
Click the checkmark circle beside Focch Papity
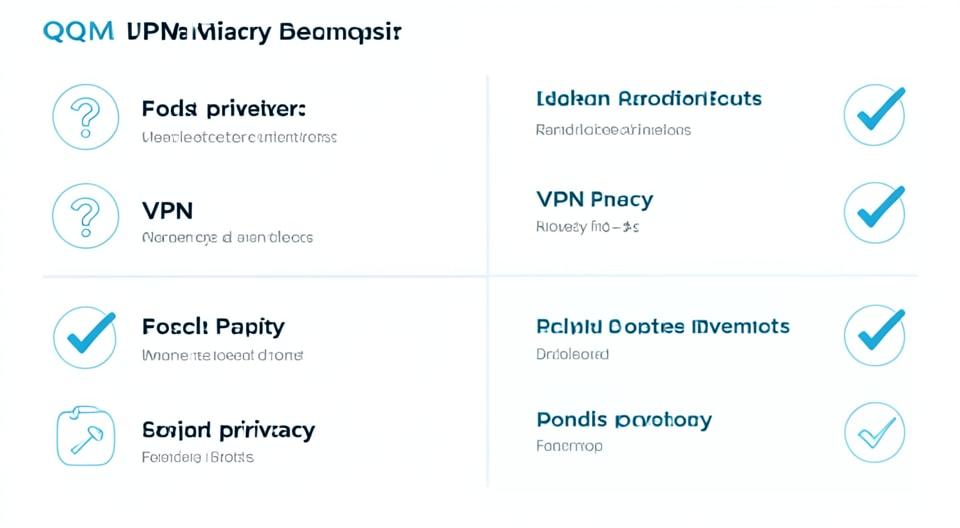[x=86, y=338]
